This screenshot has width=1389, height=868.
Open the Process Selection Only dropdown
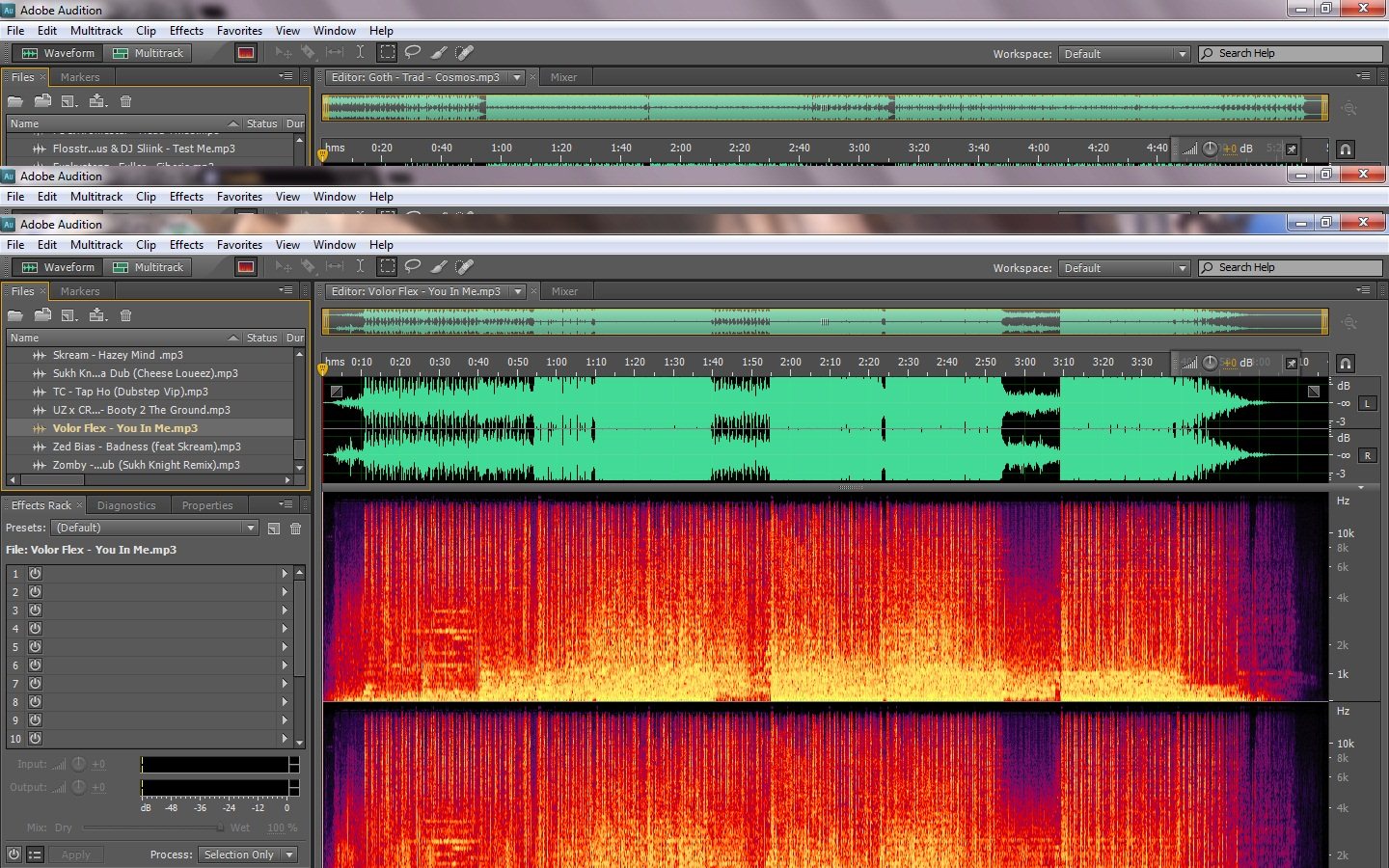coord(248,854)
